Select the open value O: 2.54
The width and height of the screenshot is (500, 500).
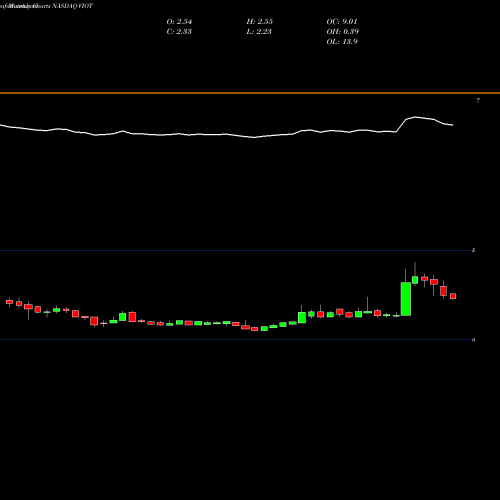point(179,22)
